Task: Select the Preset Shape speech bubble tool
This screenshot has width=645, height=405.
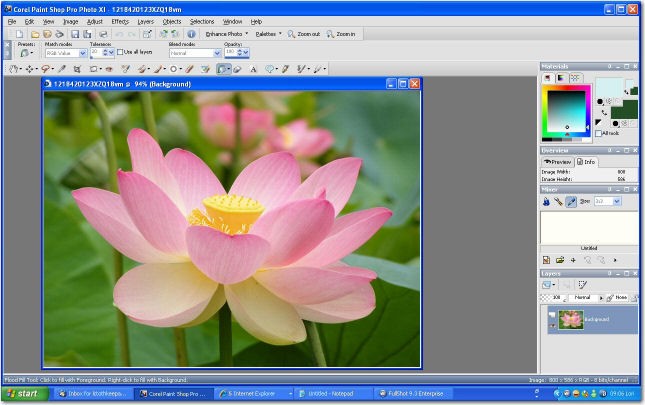Action: click(x=269, y=69)
